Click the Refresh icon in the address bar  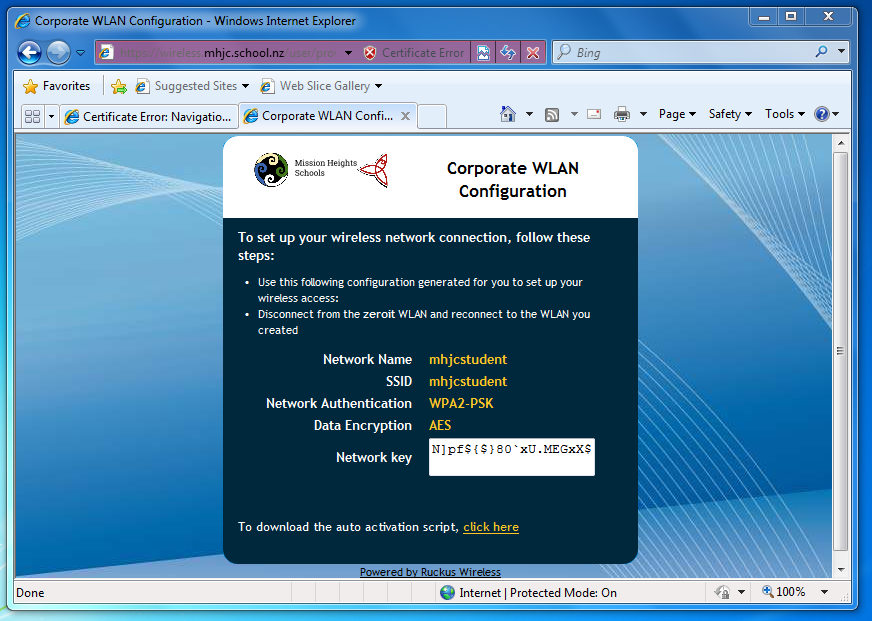(508, 52)
